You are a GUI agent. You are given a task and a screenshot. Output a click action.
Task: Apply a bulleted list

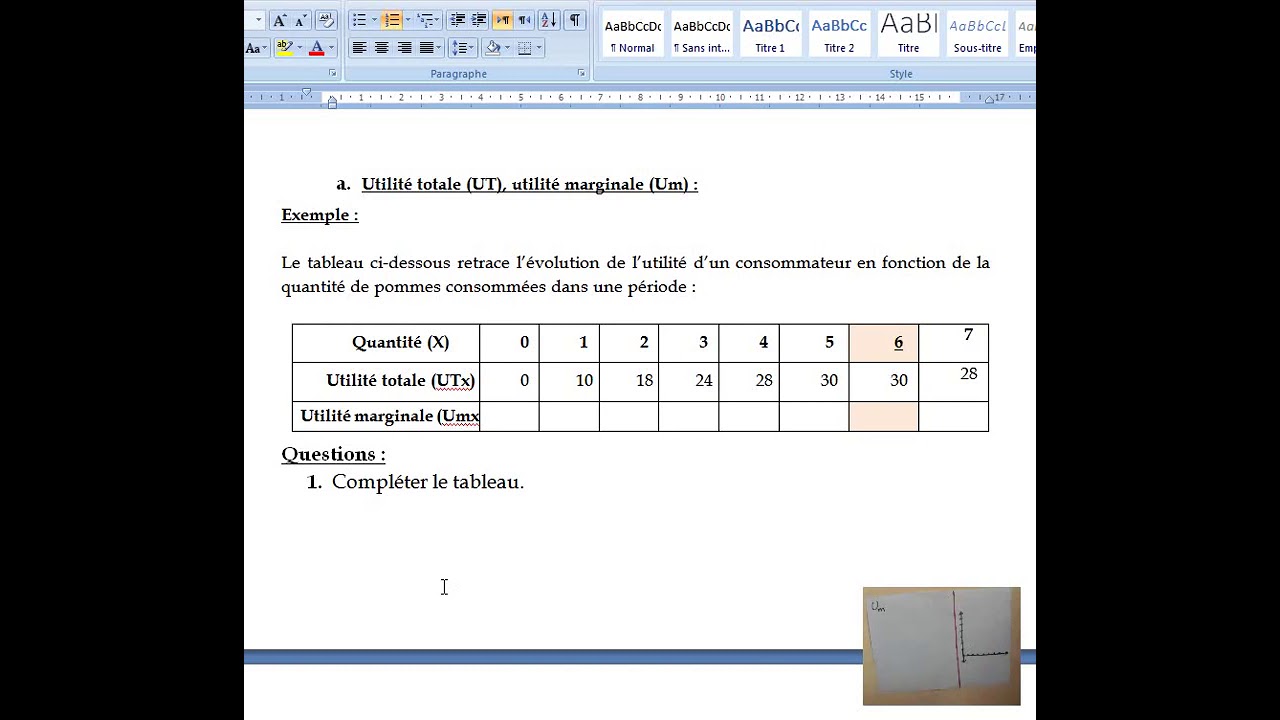coord(359,20)
